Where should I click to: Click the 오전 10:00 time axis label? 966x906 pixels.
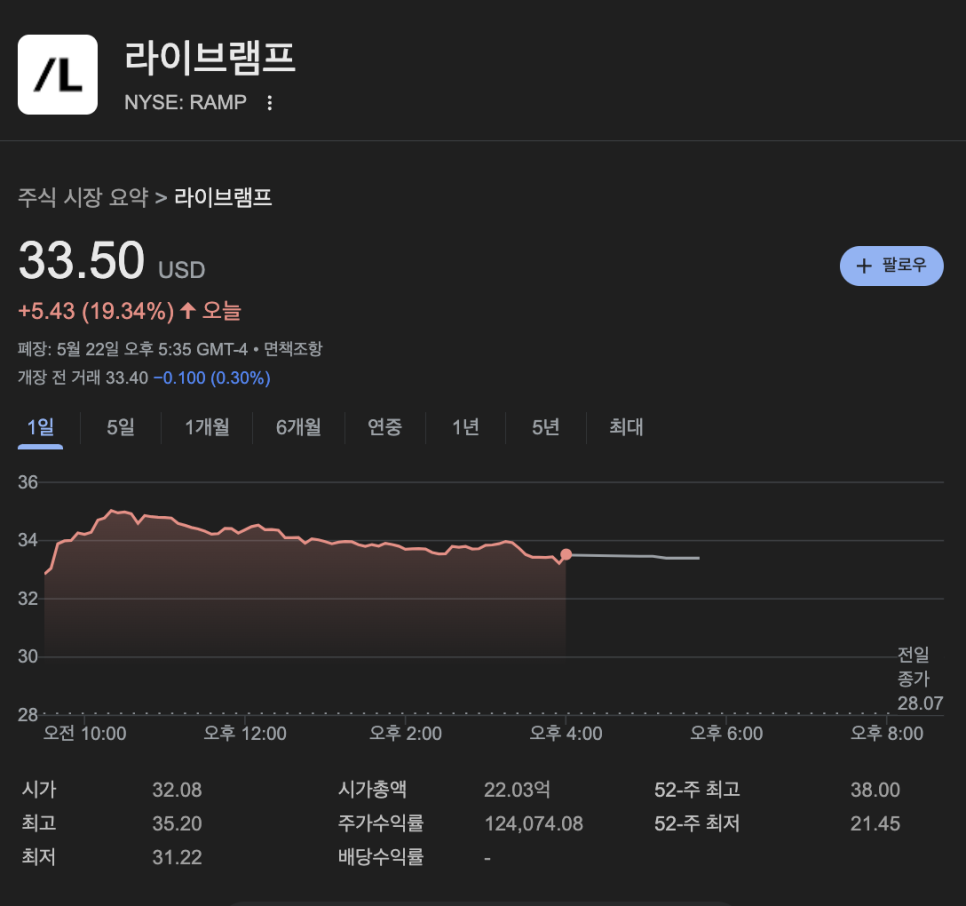84,734
